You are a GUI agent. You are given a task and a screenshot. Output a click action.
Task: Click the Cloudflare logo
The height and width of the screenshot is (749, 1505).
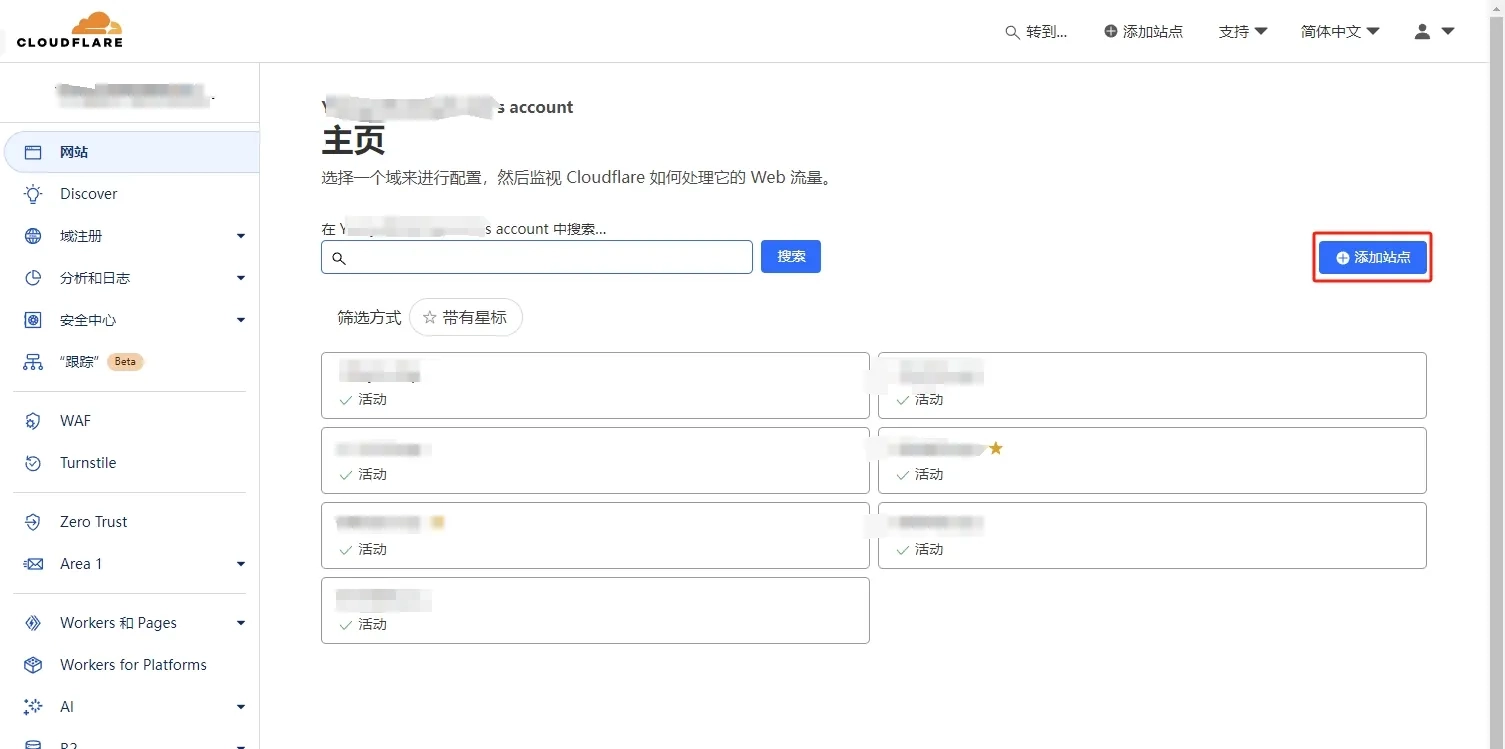click(x=70, y=30)
